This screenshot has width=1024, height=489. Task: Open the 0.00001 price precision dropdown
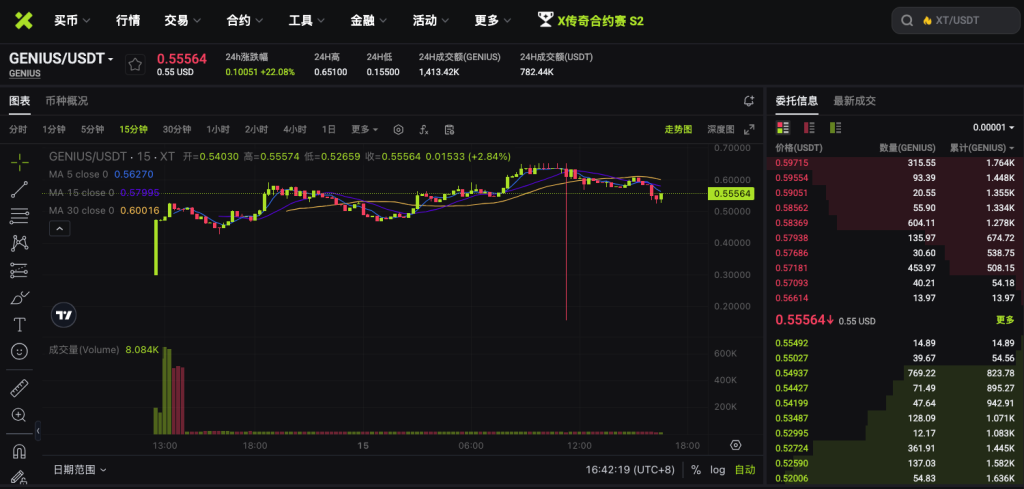pos(993,128)
